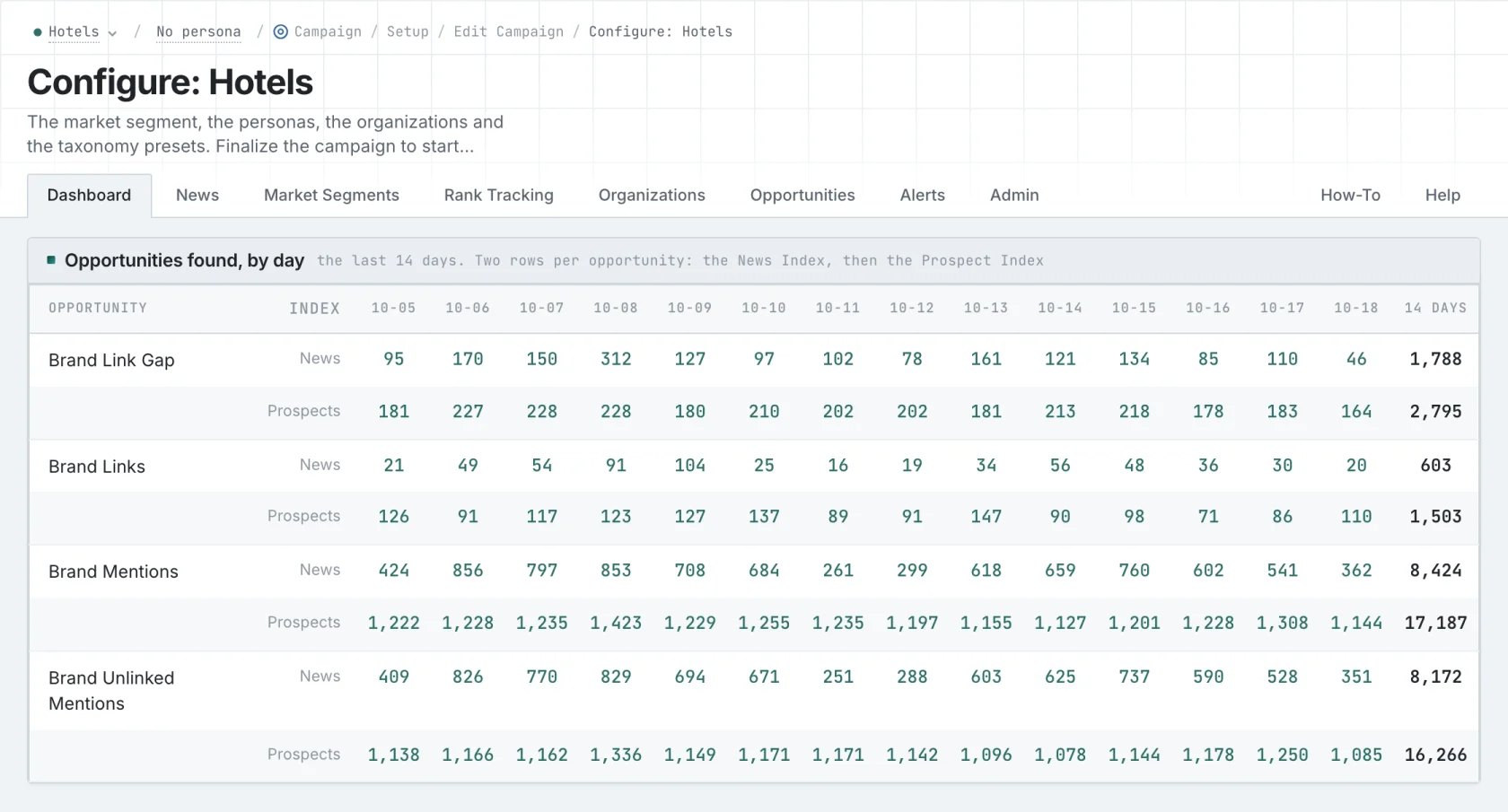The image size is (1508, 812).
Task: Open the Edit Campaign breadcrumb link
Action: (509, 31)
